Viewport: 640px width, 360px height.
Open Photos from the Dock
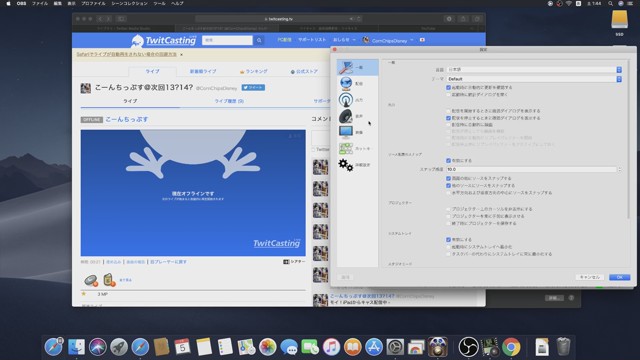coord(268,347)
